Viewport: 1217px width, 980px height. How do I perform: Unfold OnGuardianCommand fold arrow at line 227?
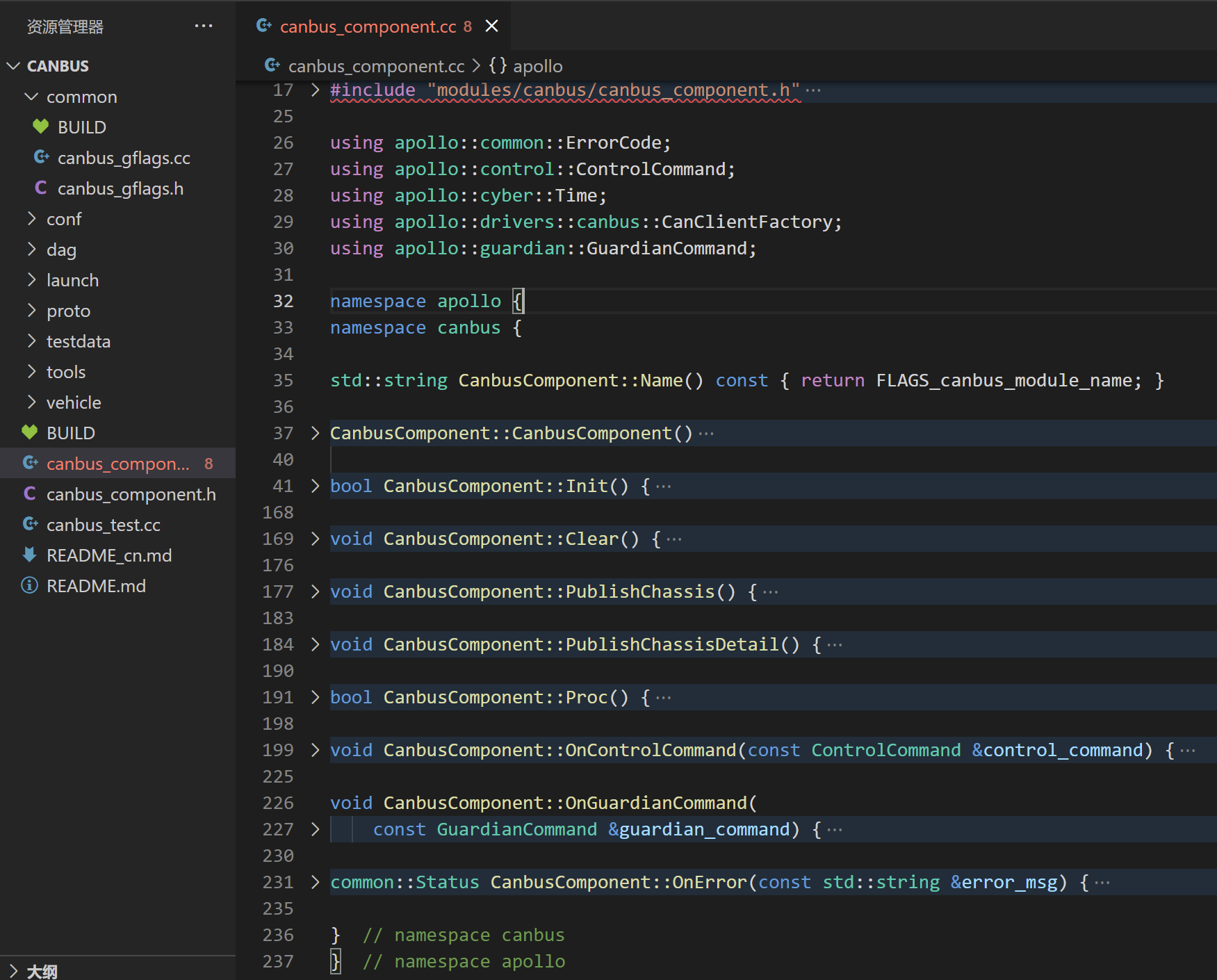[315, 829]
